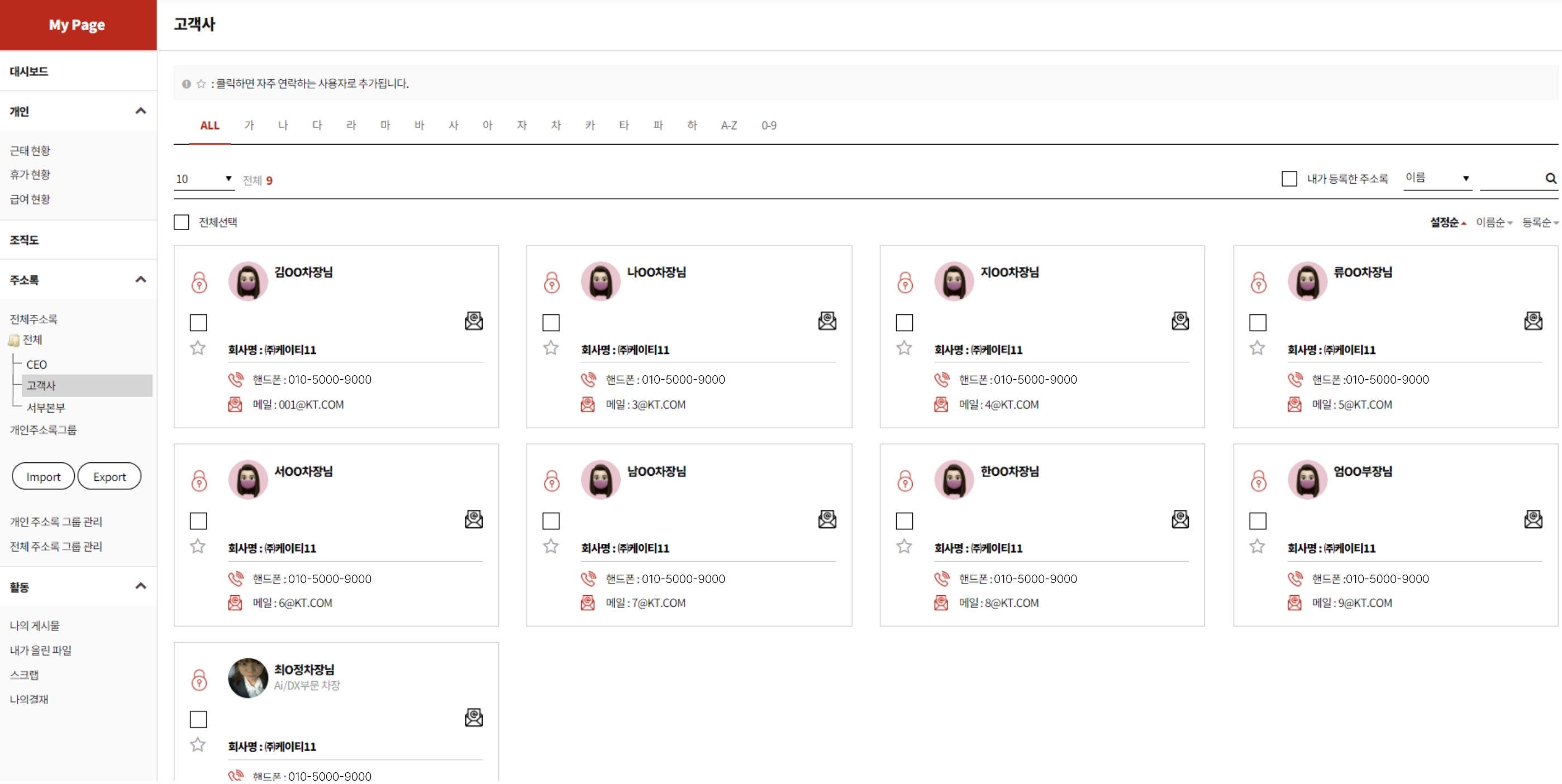Click the lock icon on 류OO차장님 card

click(x=1259, y=283)
